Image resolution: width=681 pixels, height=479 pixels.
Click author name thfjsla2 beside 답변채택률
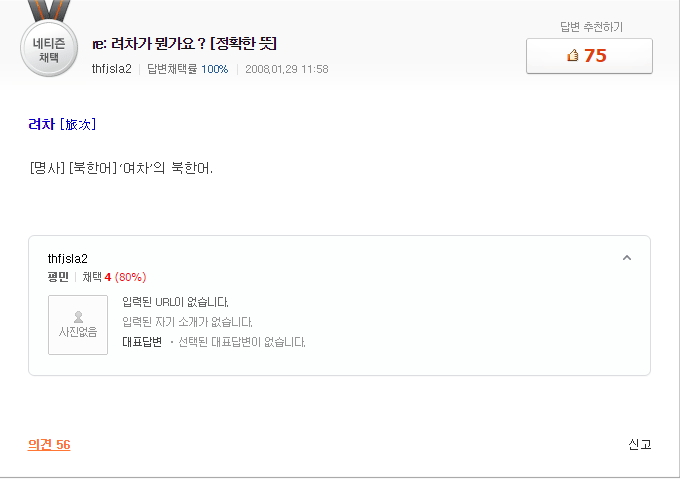[111, 69]
